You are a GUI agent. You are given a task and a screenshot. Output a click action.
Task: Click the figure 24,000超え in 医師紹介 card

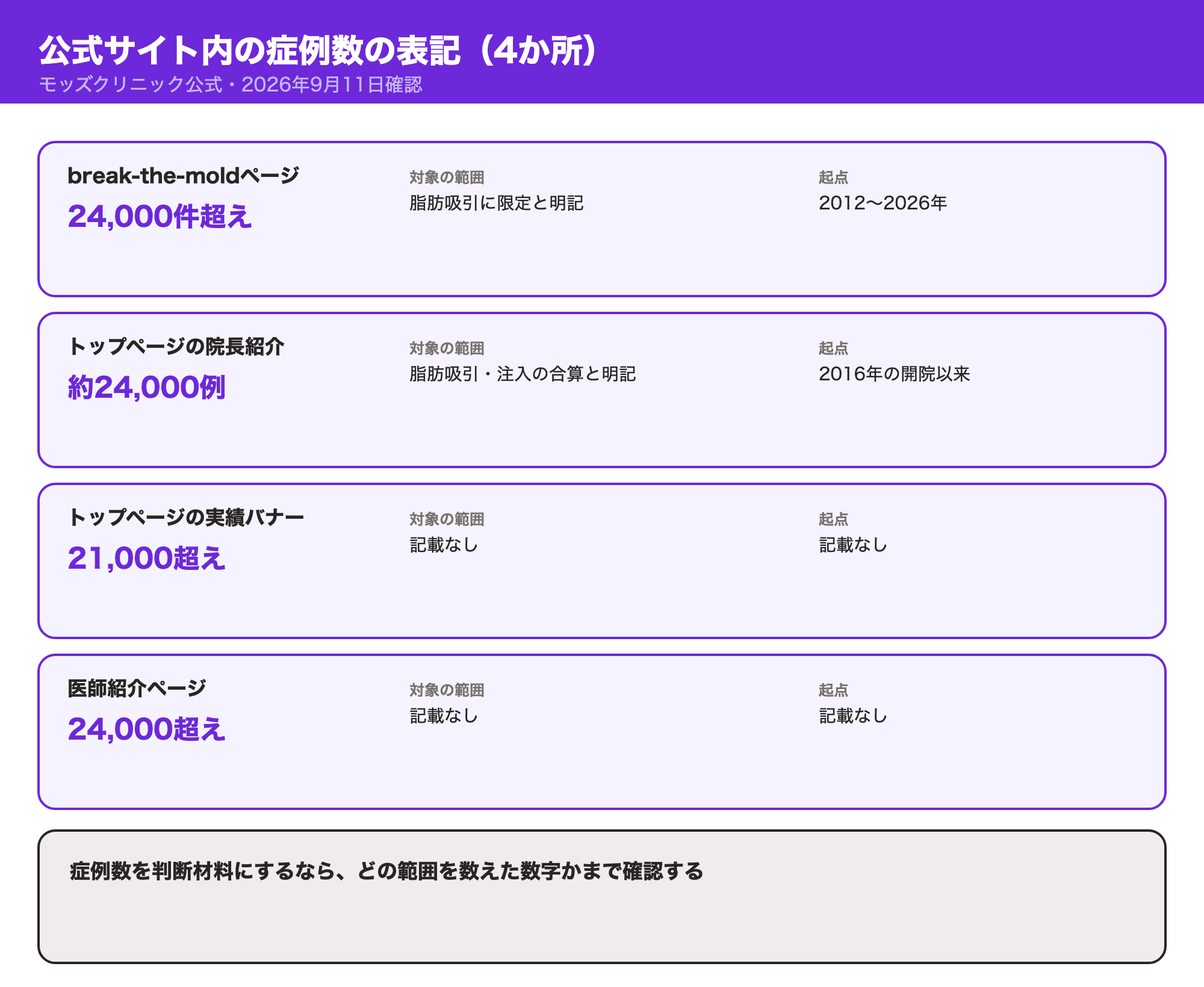point(146,729)
